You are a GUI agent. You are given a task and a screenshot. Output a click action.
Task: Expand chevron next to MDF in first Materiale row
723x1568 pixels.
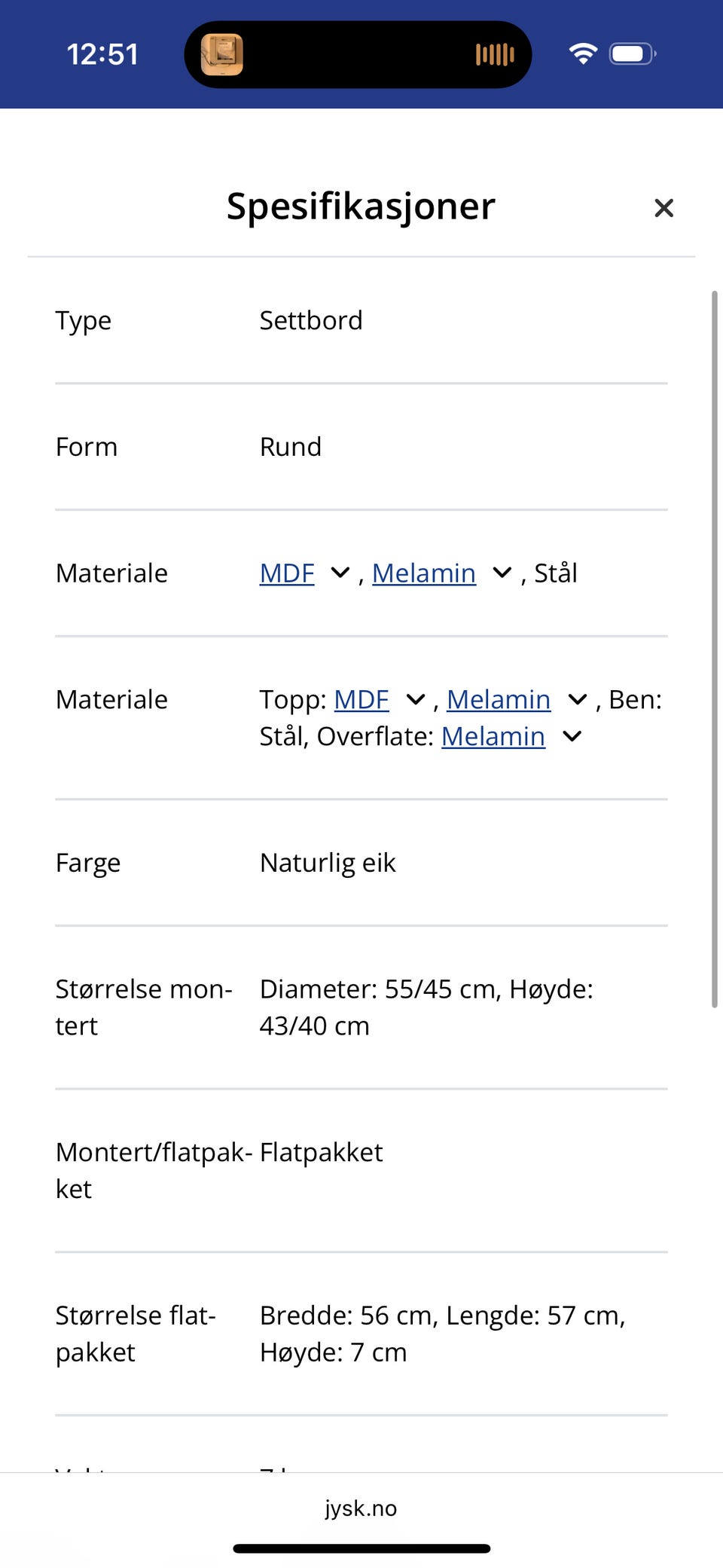point(340,573)
